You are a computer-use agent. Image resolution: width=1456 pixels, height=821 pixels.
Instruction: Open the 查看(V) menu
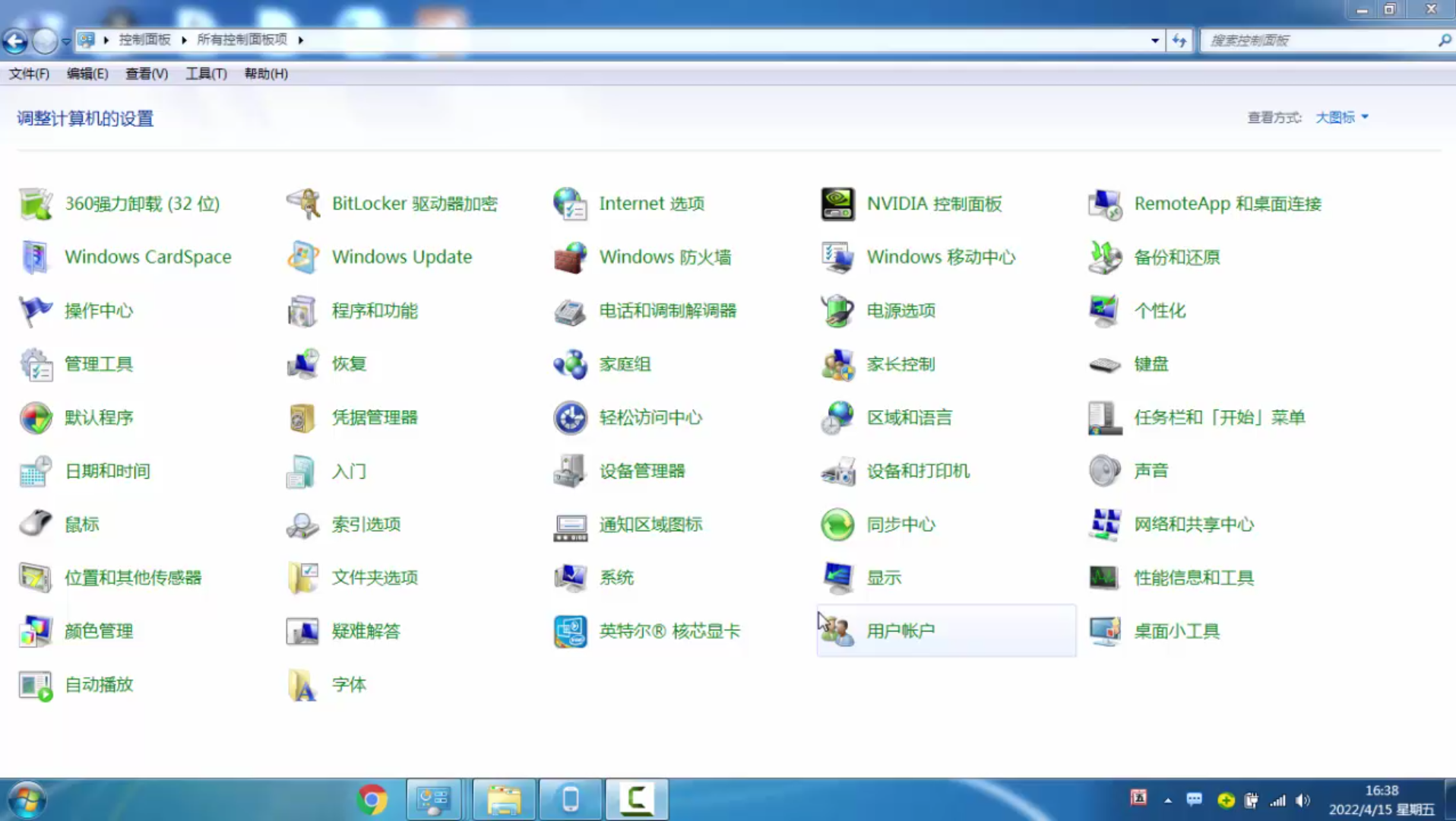[x=147, y=74]
